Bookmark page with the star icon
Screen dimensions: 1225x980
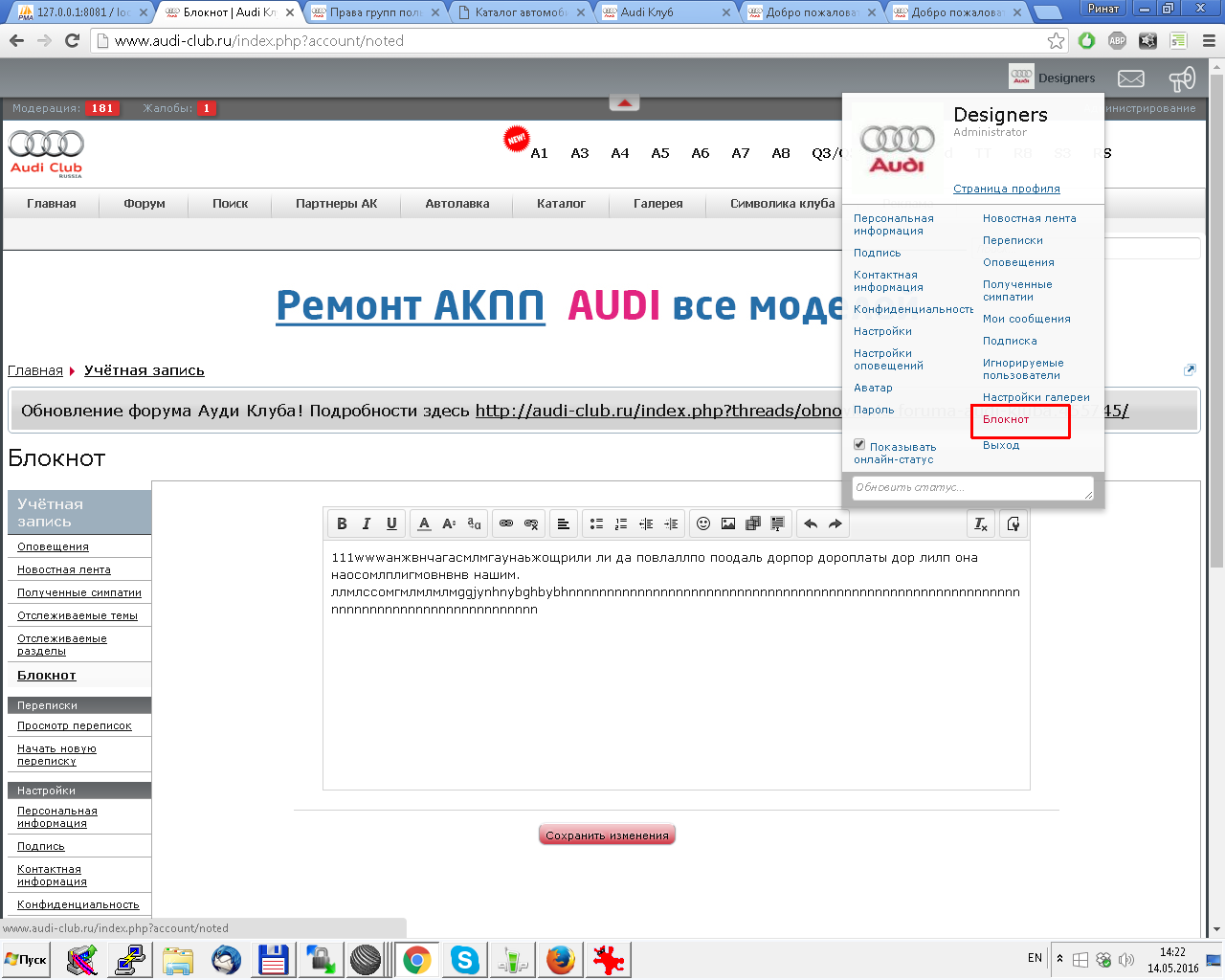pos(1056,40)
